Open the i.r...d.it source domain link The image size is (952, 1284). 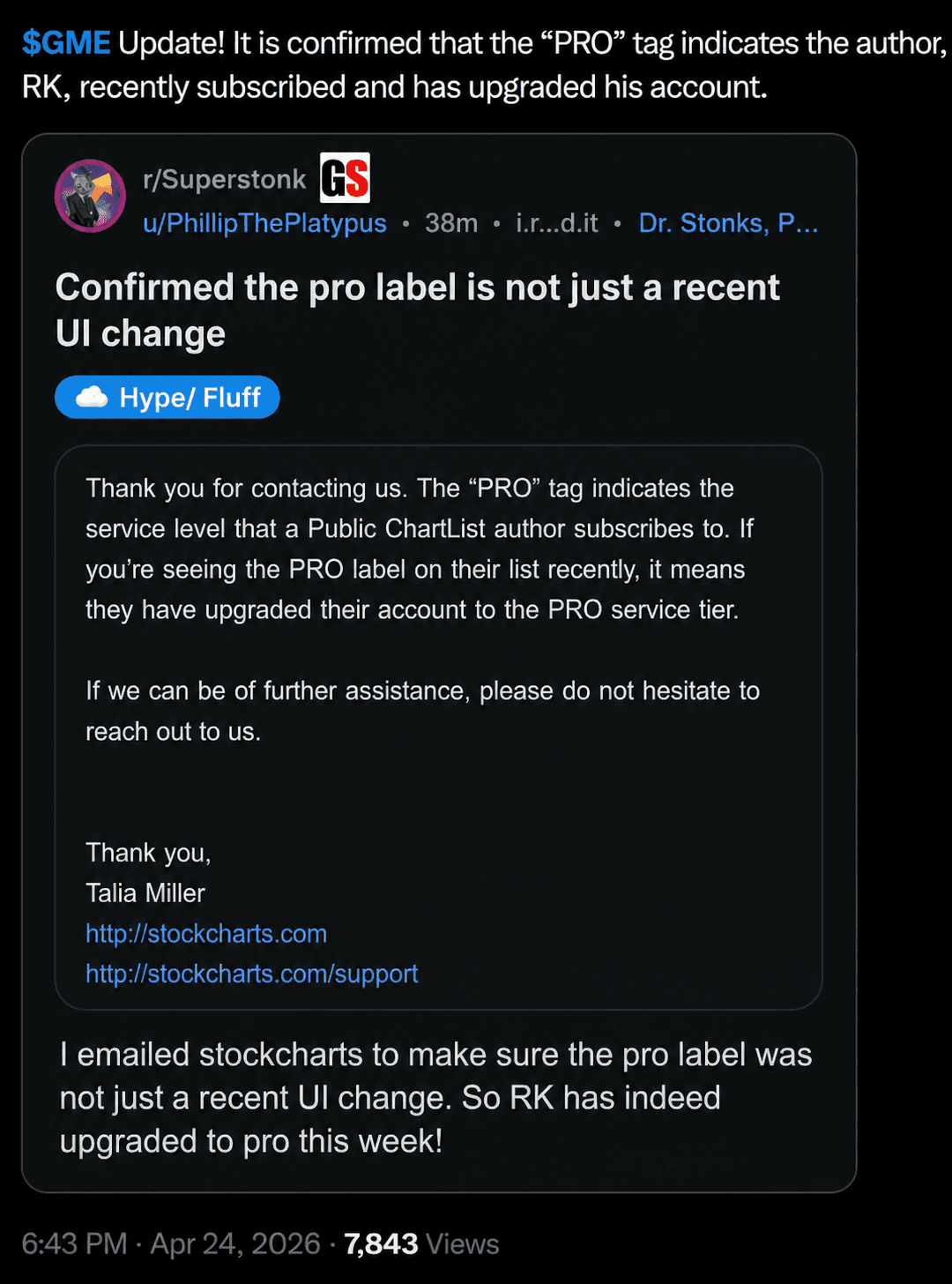click(556, 223)
